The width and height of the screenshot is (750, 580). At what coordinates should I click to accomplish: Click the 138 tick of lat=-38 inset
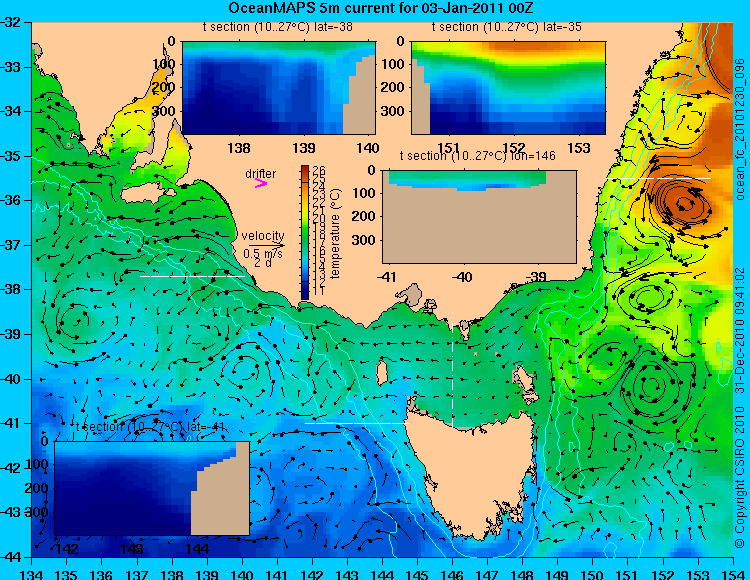coord(239,148)
